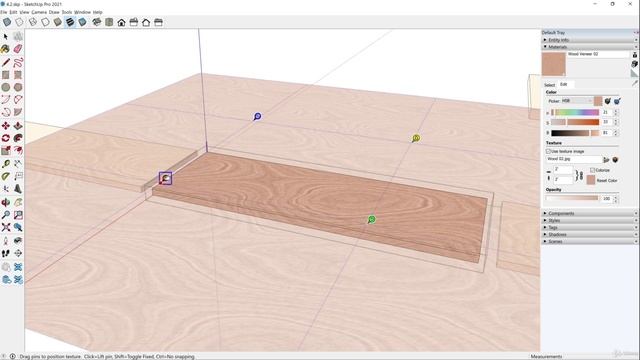
Task: Select the arrow Select tool
Action: (x=5, y=37)
